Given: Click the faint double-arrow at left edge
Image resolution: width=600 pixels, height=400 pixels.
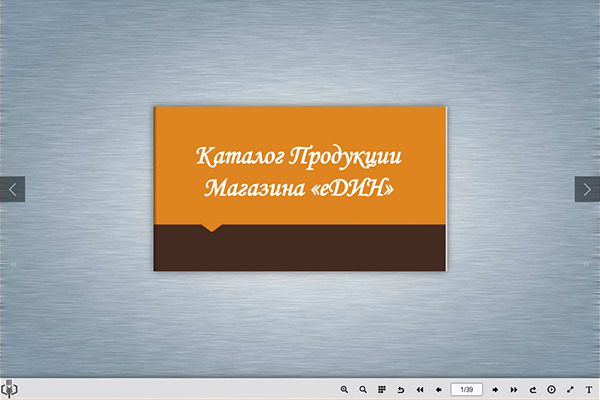Looking at the screenshot, I should click(13, 264).
